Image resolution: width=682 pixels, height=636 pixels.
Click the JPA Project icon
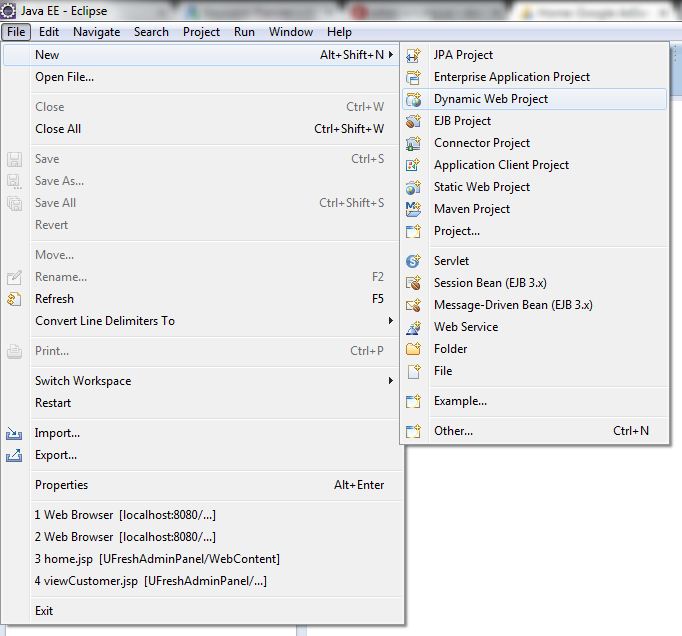click(413, 55)
